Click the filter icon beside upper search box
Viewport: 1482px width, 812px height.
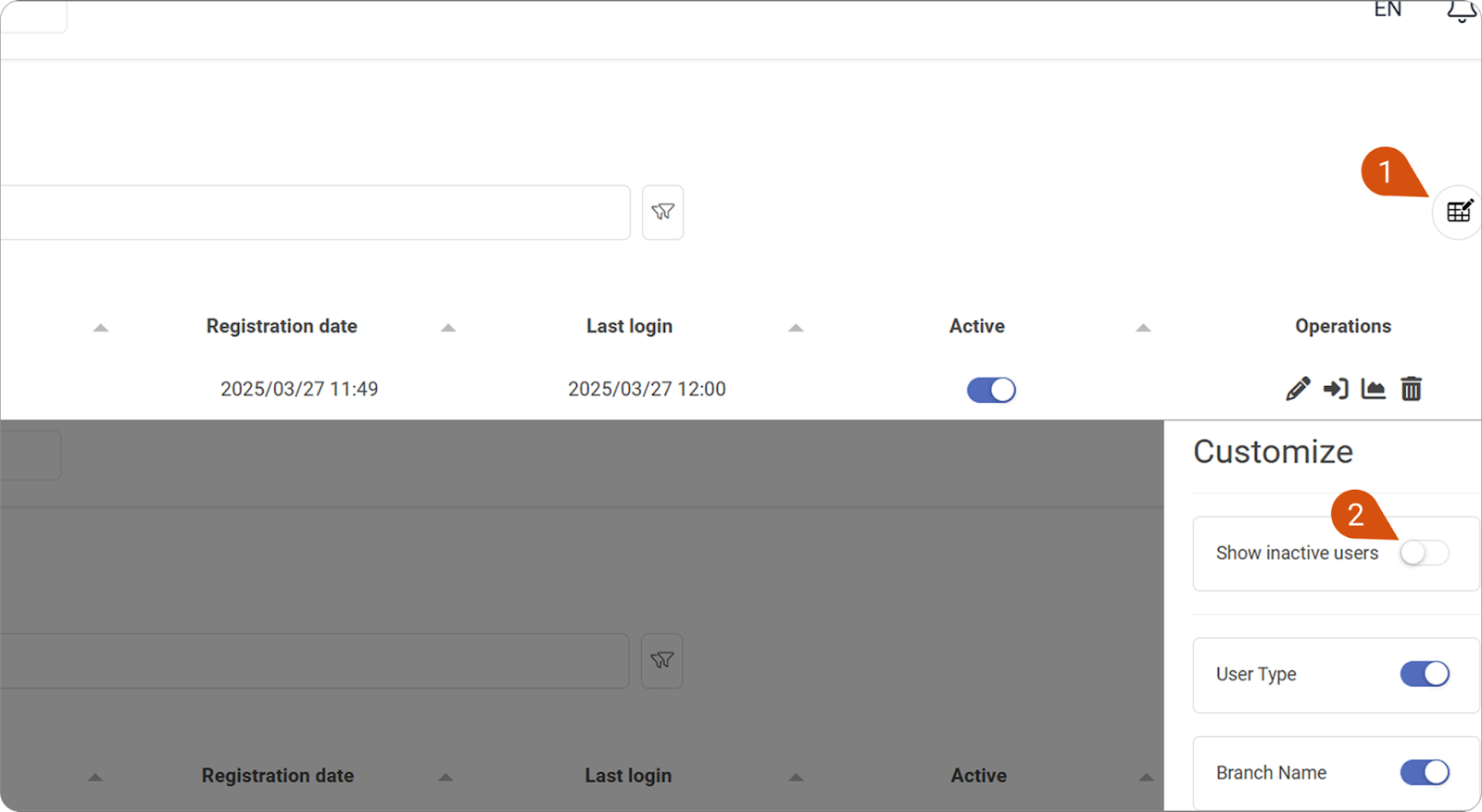(662, 212)
